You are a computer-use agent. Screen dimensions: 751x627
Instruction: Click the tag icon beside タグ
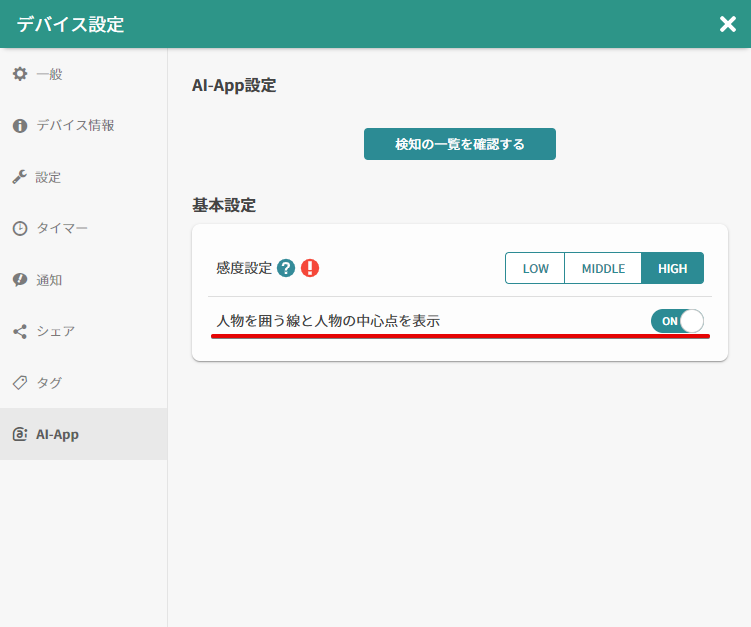coord(20,383)
